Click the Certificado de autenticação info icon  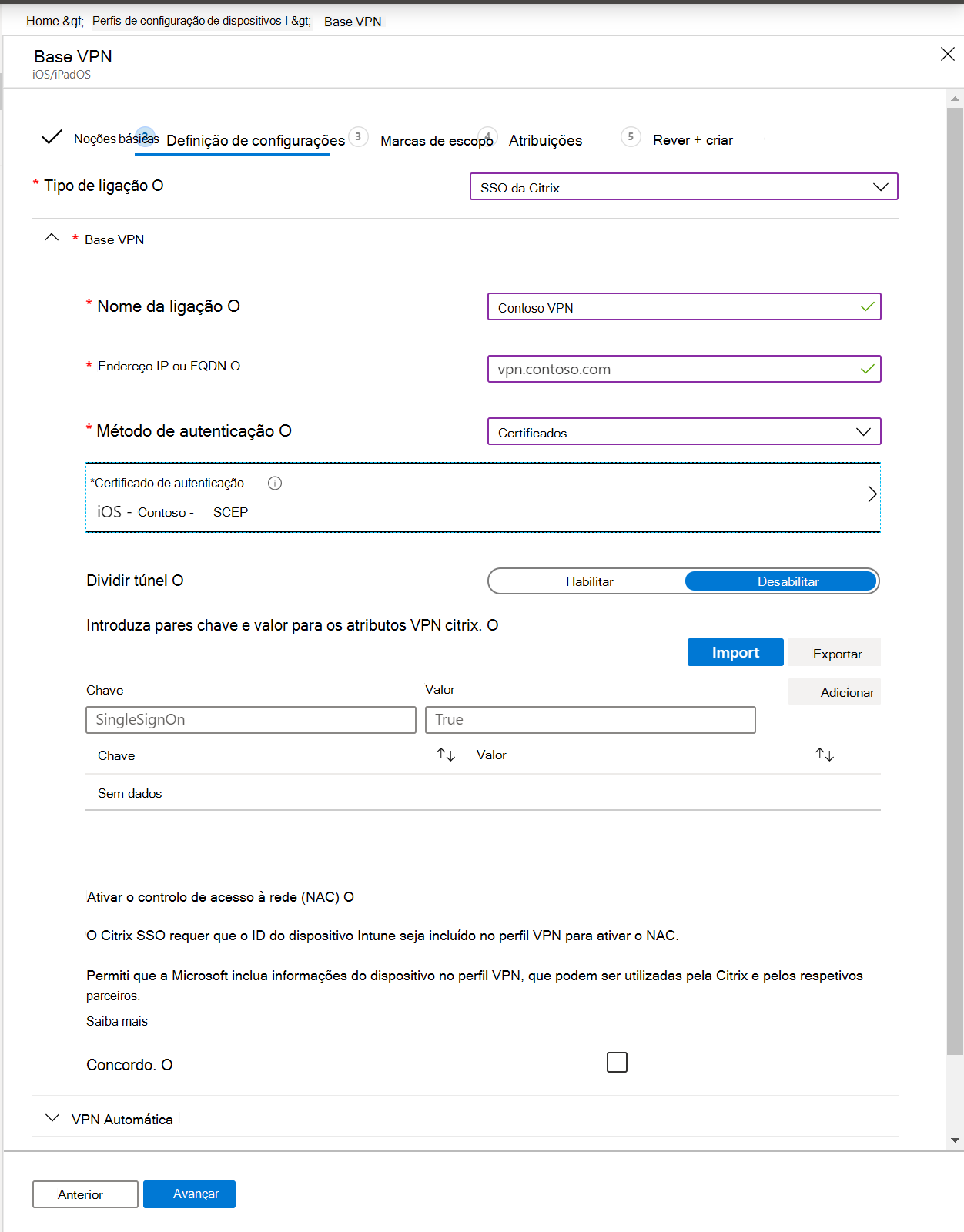(x=275, y=483)
